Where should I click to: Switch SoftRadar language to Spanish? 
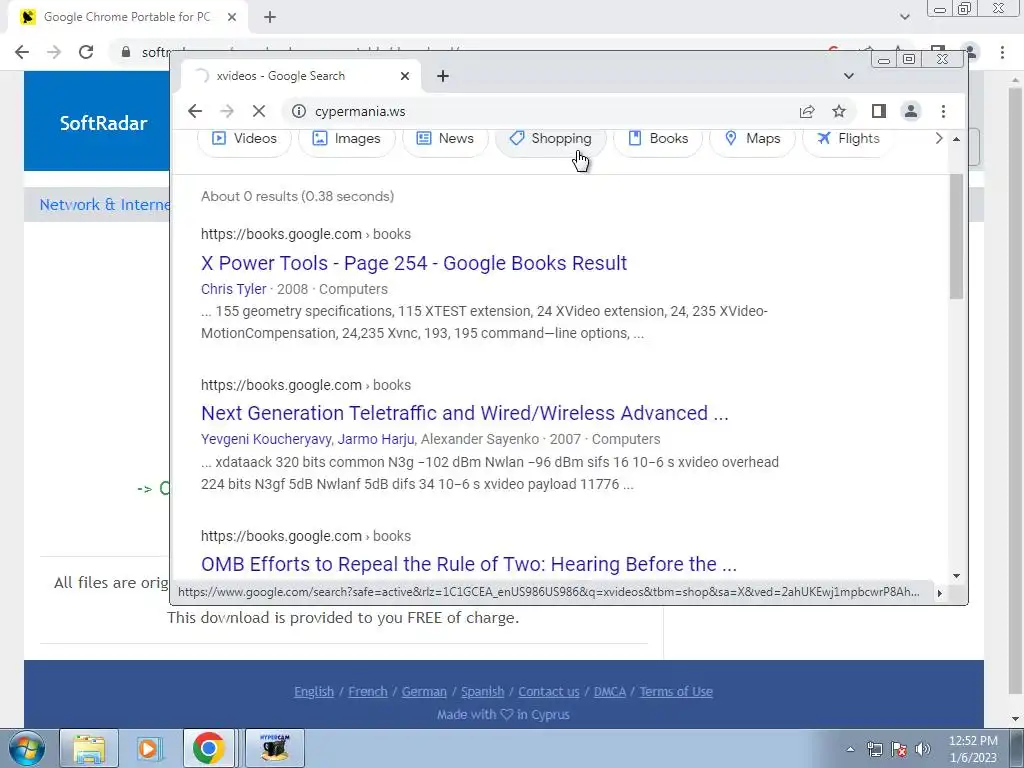(483, 692)
